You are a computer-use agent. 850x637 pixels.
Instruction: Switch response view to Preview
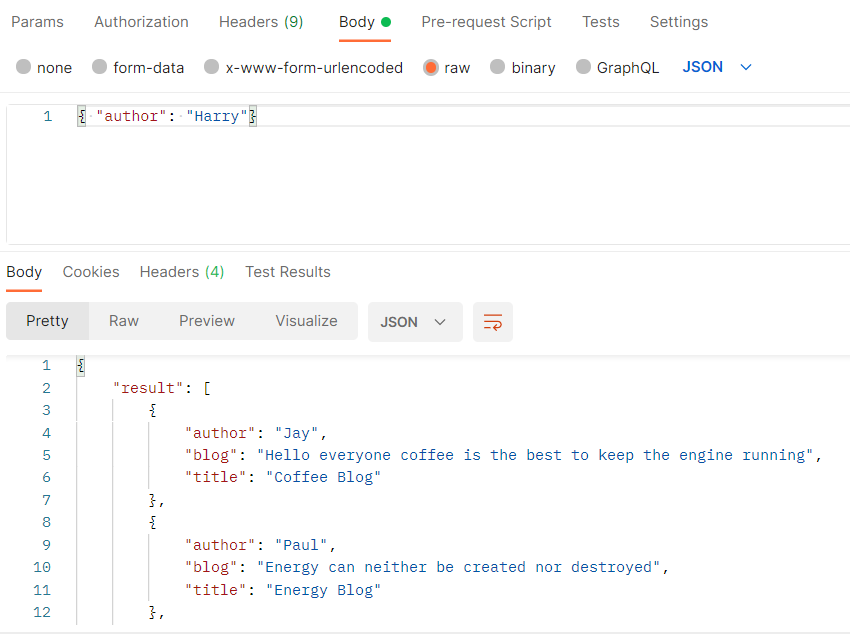pyautogui.click(x=207, y=321)
